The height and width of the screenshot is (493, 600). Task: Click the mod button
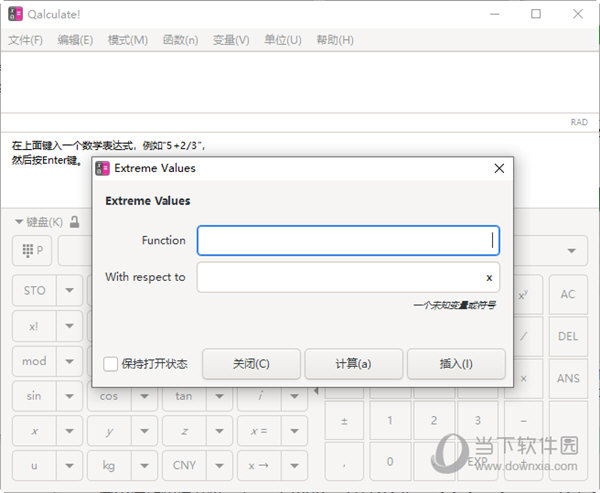(x=34, y=361)
